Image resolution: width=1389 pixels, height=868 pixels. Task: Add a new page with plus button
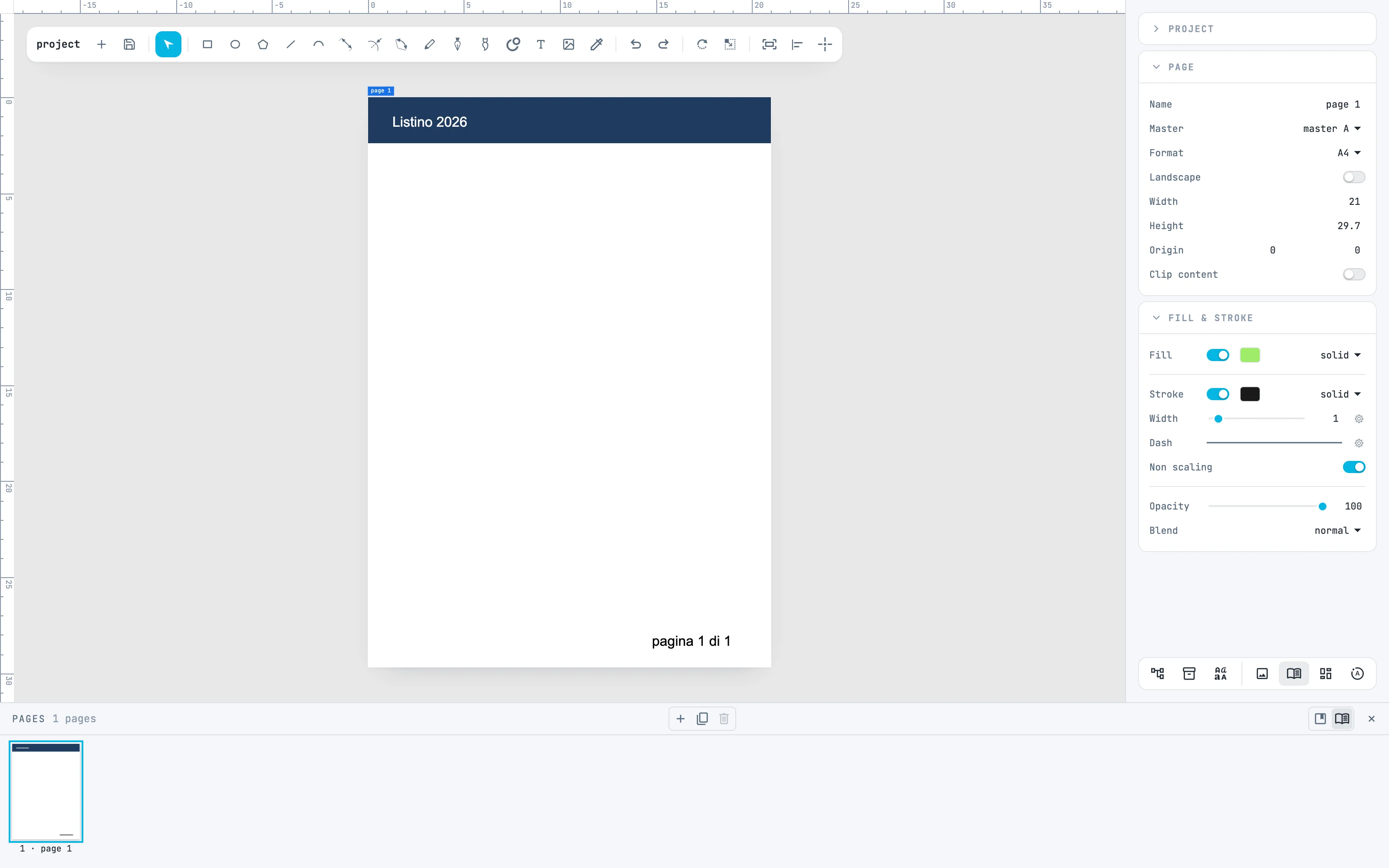coord(680,719)
